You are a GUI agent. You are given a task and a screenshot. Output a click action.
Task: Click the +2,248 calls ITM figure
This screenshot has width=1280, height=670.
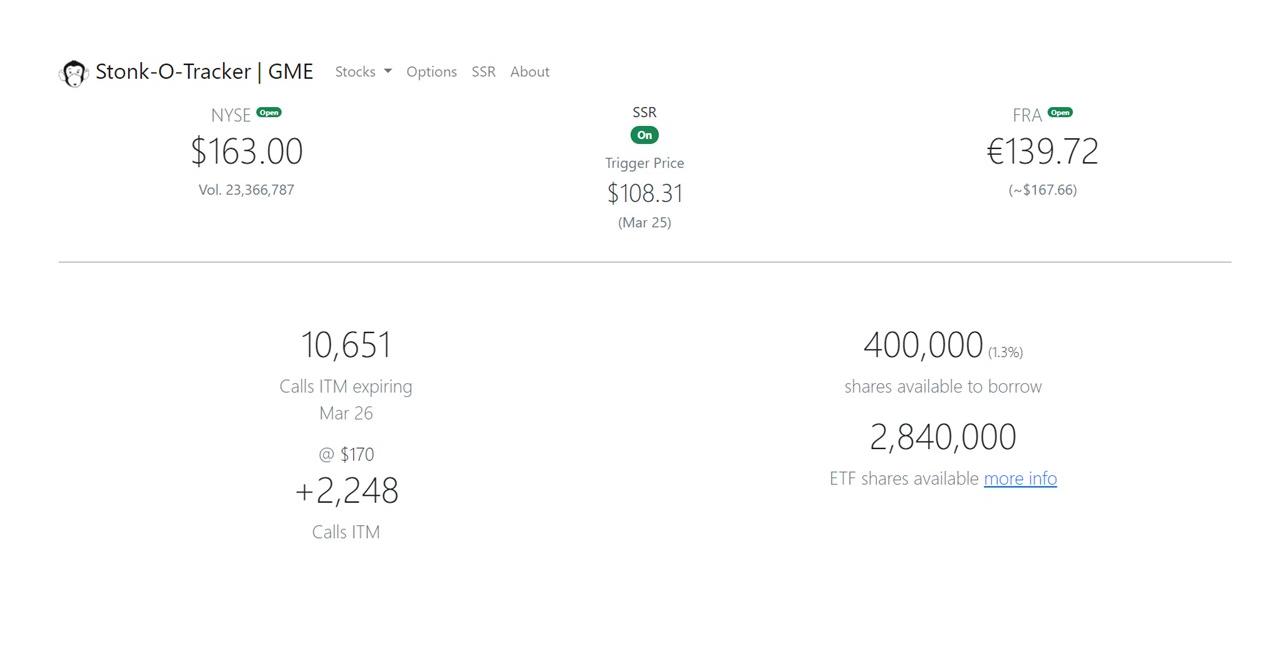click(346, 491)
